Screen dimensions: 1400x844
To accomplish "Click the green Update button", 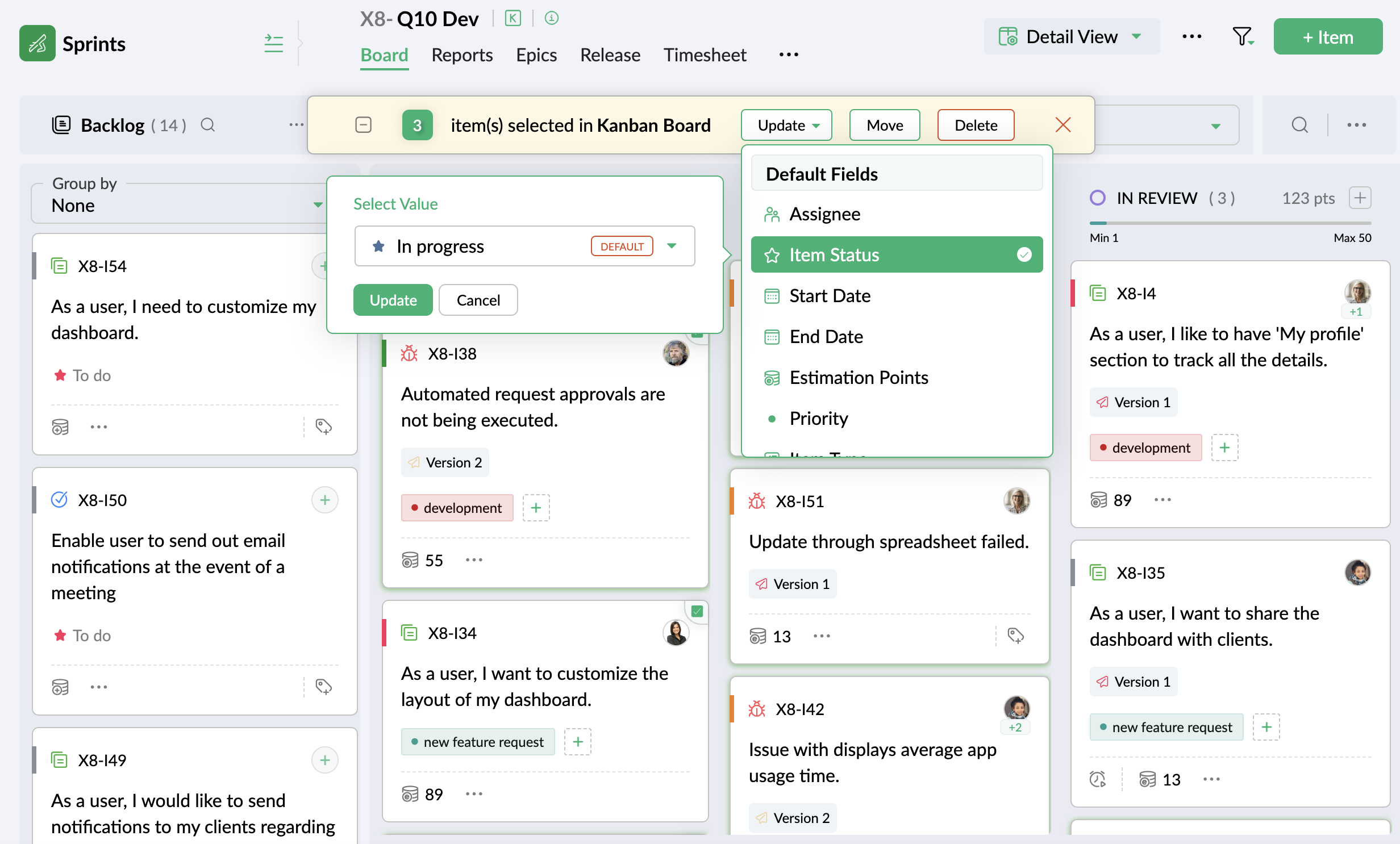I will (x=393, y=300).
